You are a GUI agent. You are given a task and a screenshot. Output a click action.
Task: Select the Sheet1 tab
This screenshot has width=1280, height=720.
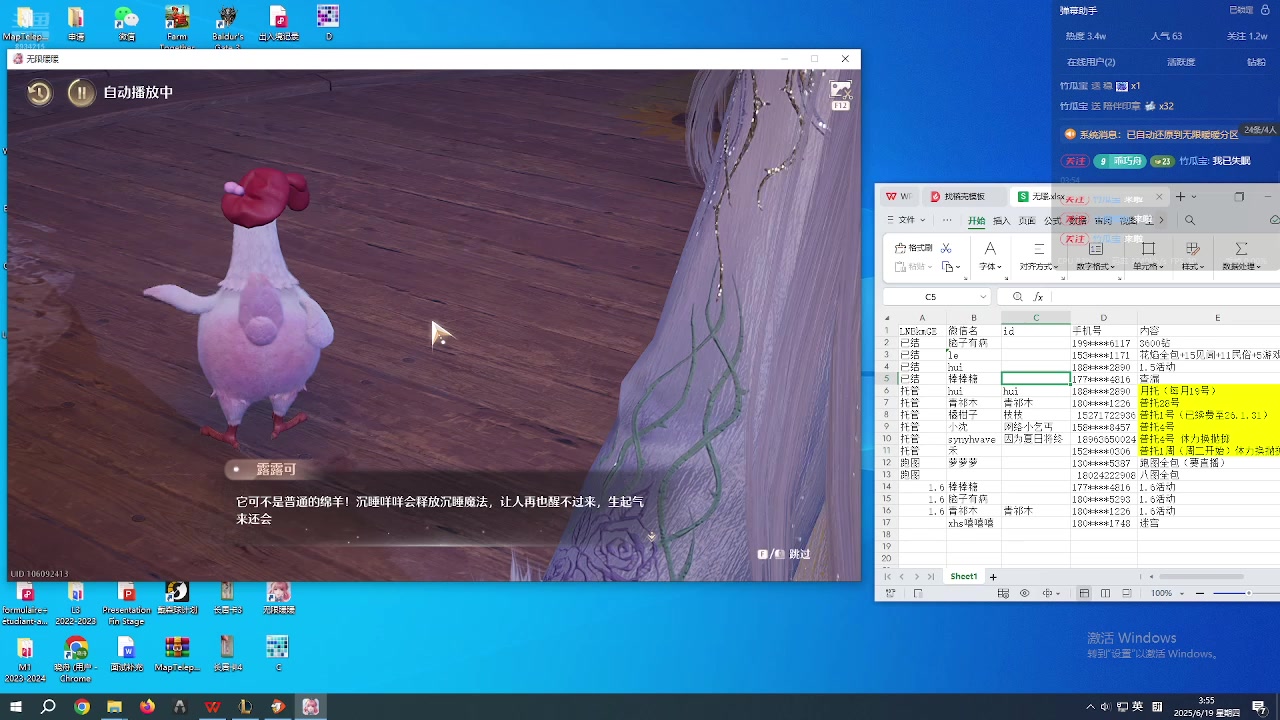(x=964, y=577)
